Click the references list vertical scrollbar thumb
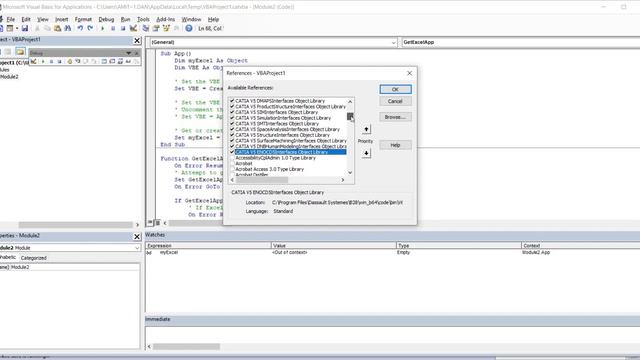This screenshot has height=360, width=640. pyautogui.click(x=350, y=116)
